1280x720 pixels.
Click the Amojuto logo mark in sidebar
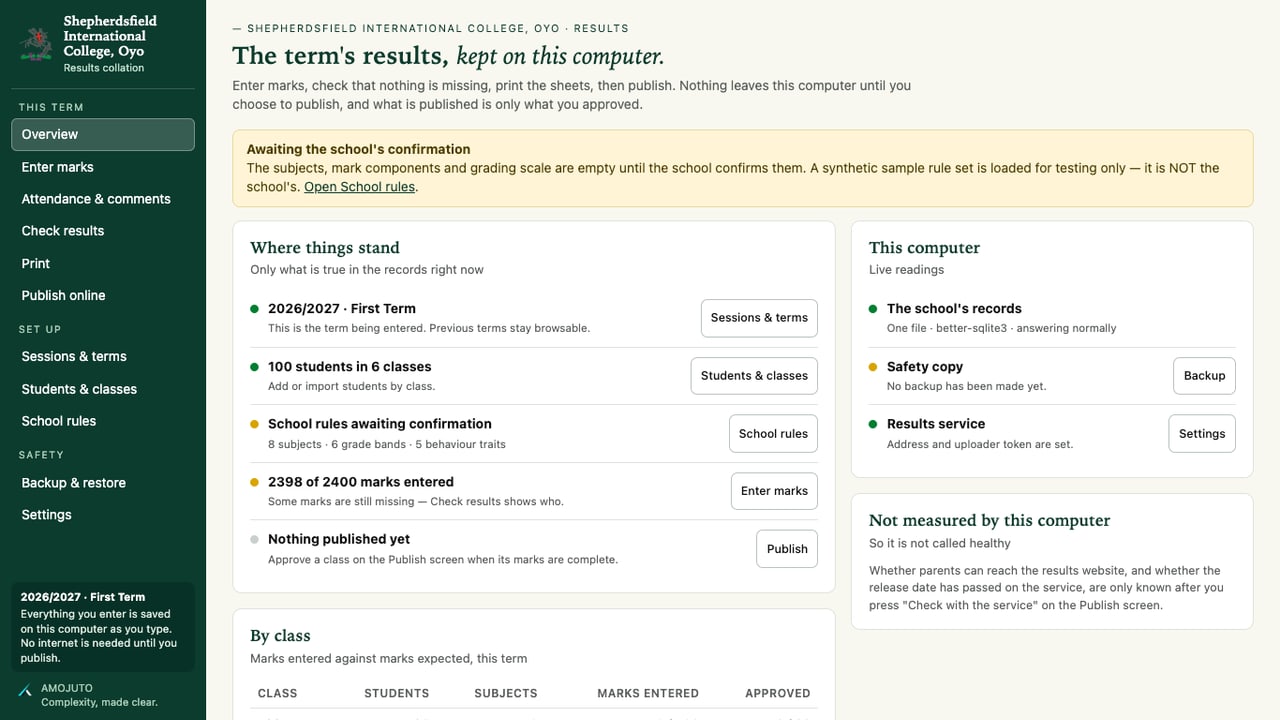coord(25,690)
